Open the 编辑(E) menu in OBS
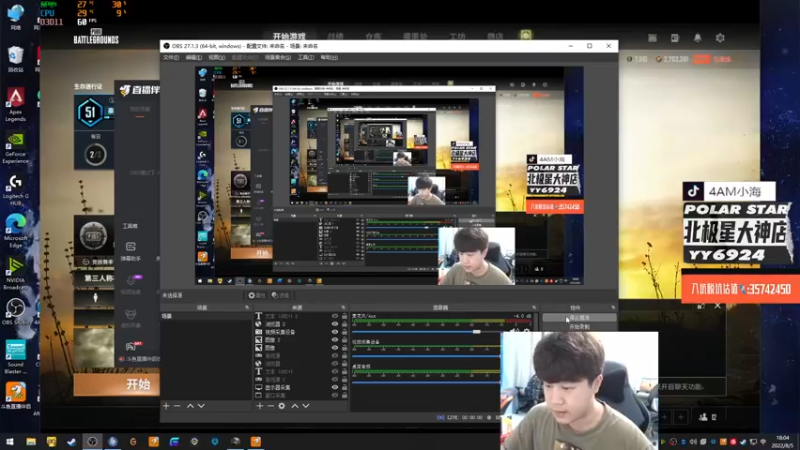800x450 pixels. click(x=193, y=58)
